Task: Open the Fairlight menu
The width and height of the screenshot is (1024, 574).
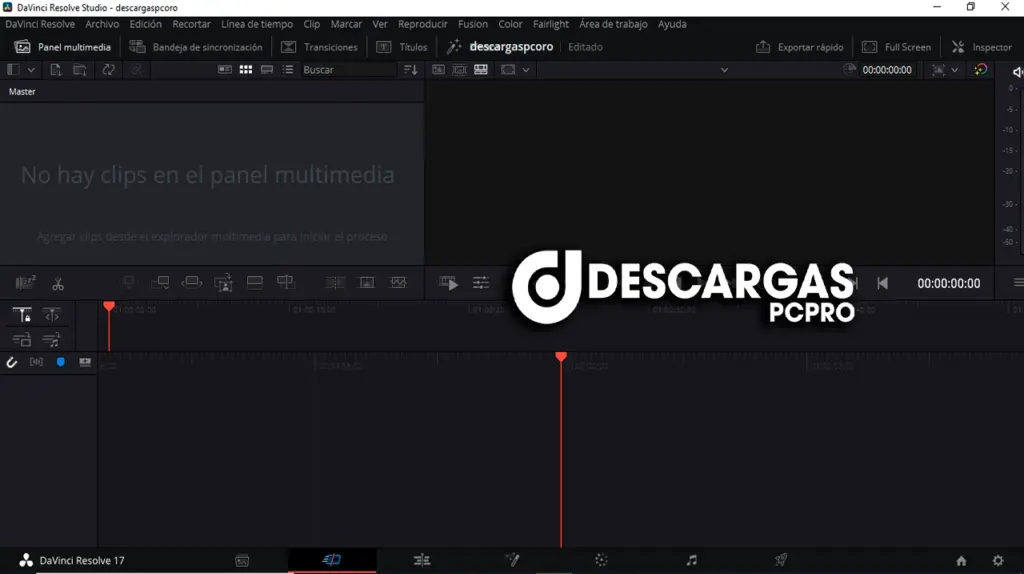Action: [551, 24]
